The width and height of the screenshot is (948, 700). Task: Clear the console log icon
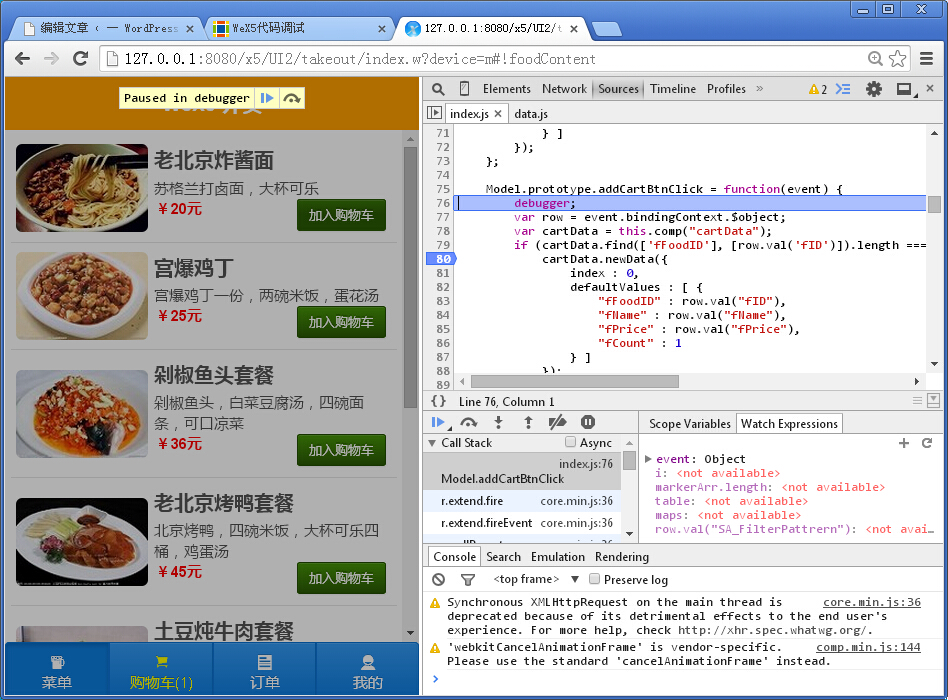coord(439,580)
